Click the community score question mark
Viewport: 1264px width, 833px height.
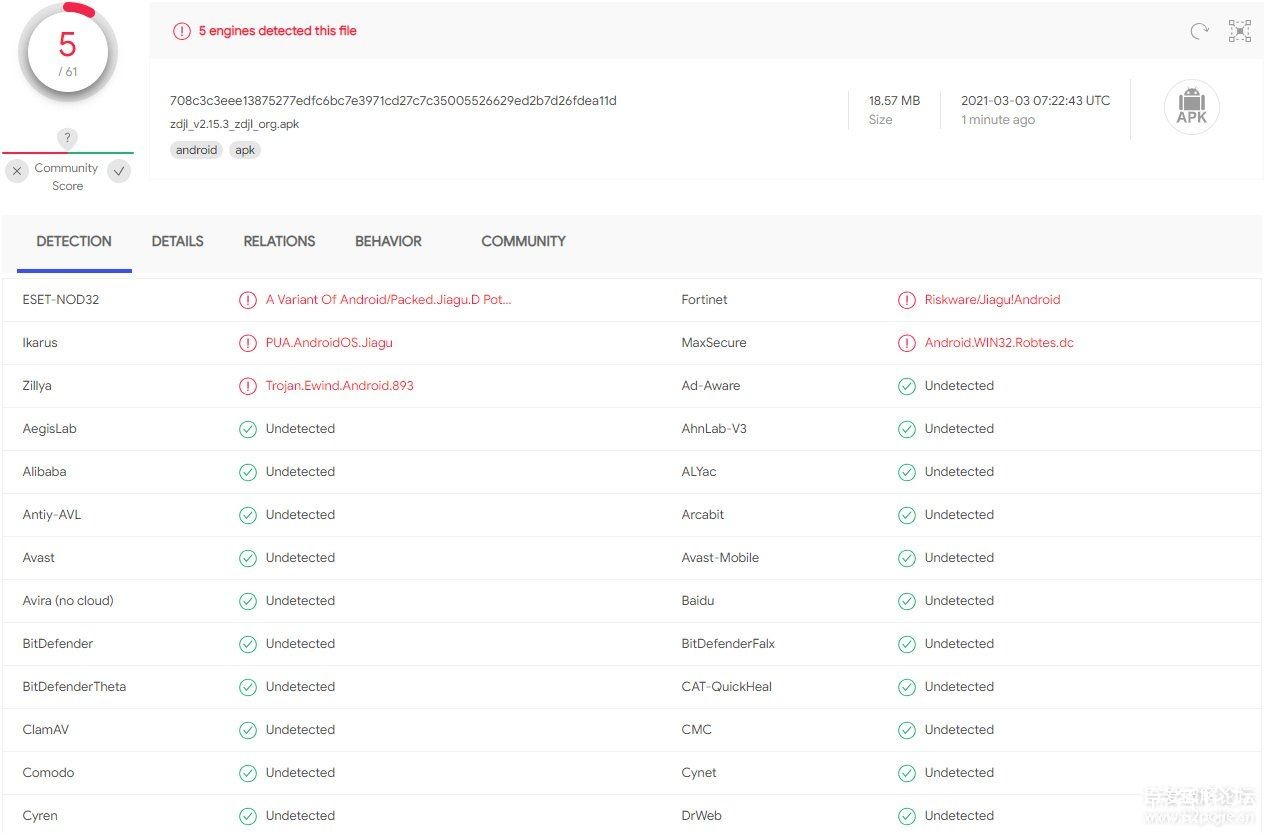point(67,138)
